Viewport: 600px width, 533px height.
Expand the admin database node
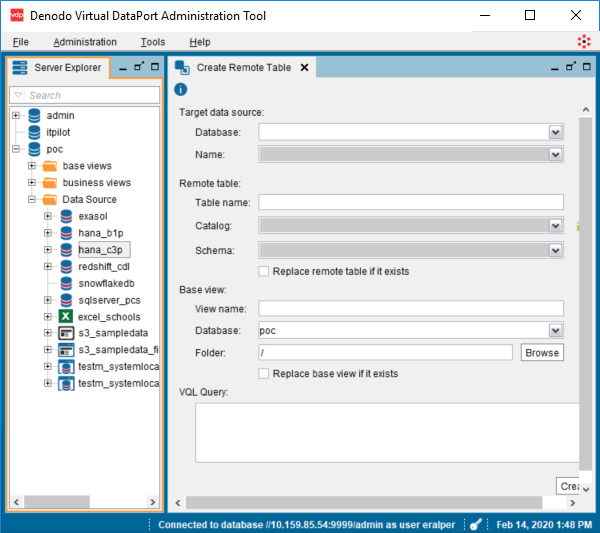click(16, 115)
